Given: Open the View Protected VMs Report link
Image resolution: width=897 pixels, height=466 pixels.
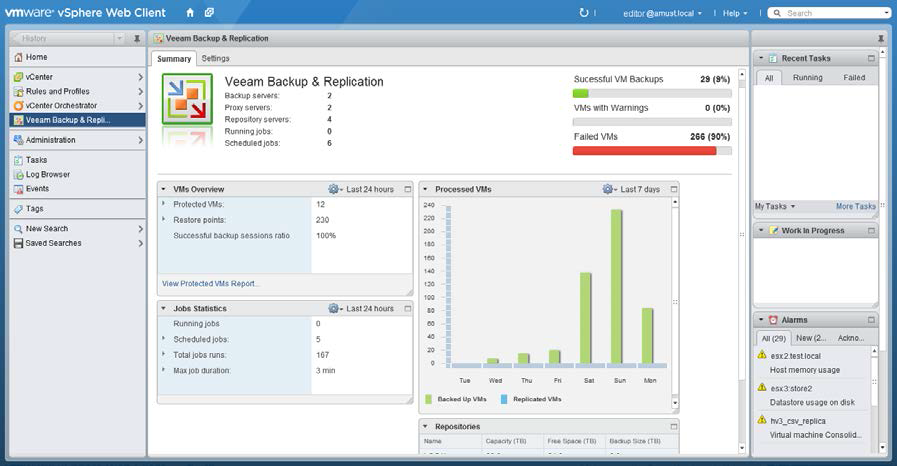Looking at the screenshot, I should click(x=211, y=284).
